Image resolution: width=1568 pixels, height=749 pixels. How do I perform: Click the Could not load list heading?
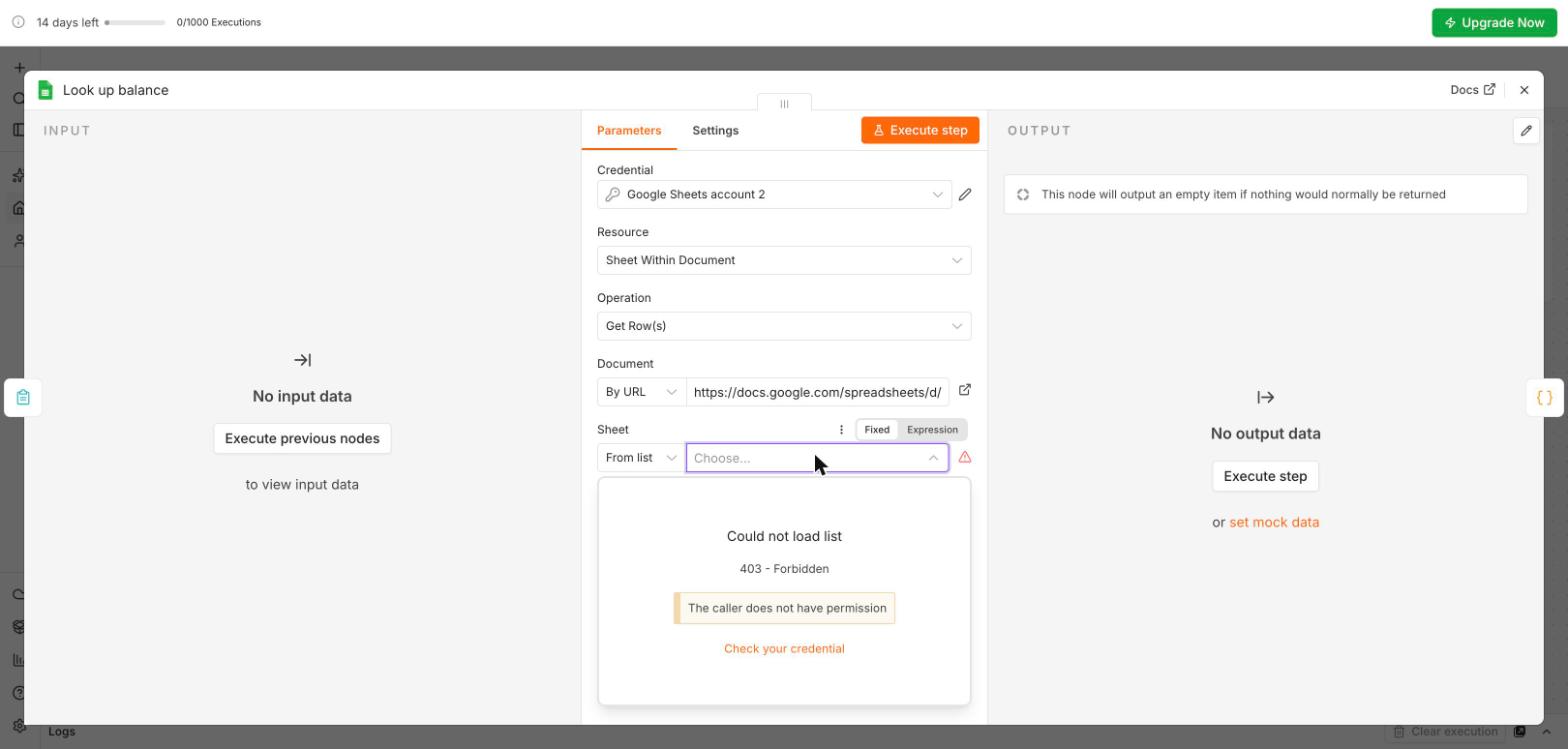(x=784, y=536)
